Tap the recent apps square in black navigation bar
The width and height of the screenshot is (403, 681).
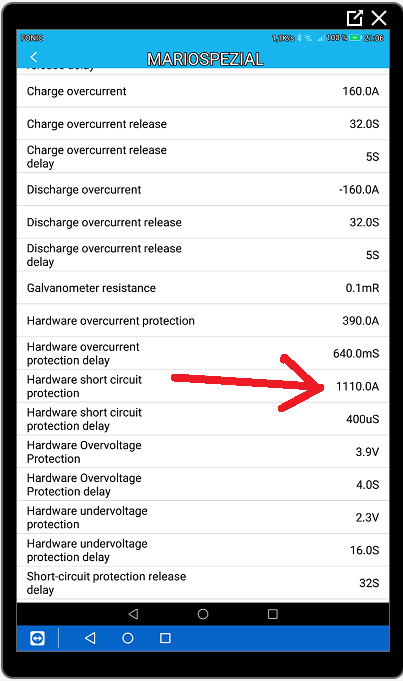point(272,614)
